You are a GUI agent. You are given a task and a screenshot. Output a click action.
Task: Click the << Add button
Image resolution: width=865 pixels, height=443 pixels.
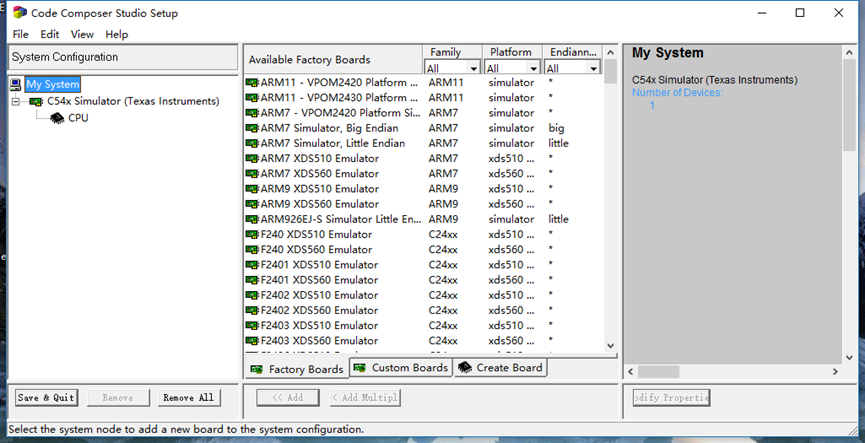click(287, 398)
